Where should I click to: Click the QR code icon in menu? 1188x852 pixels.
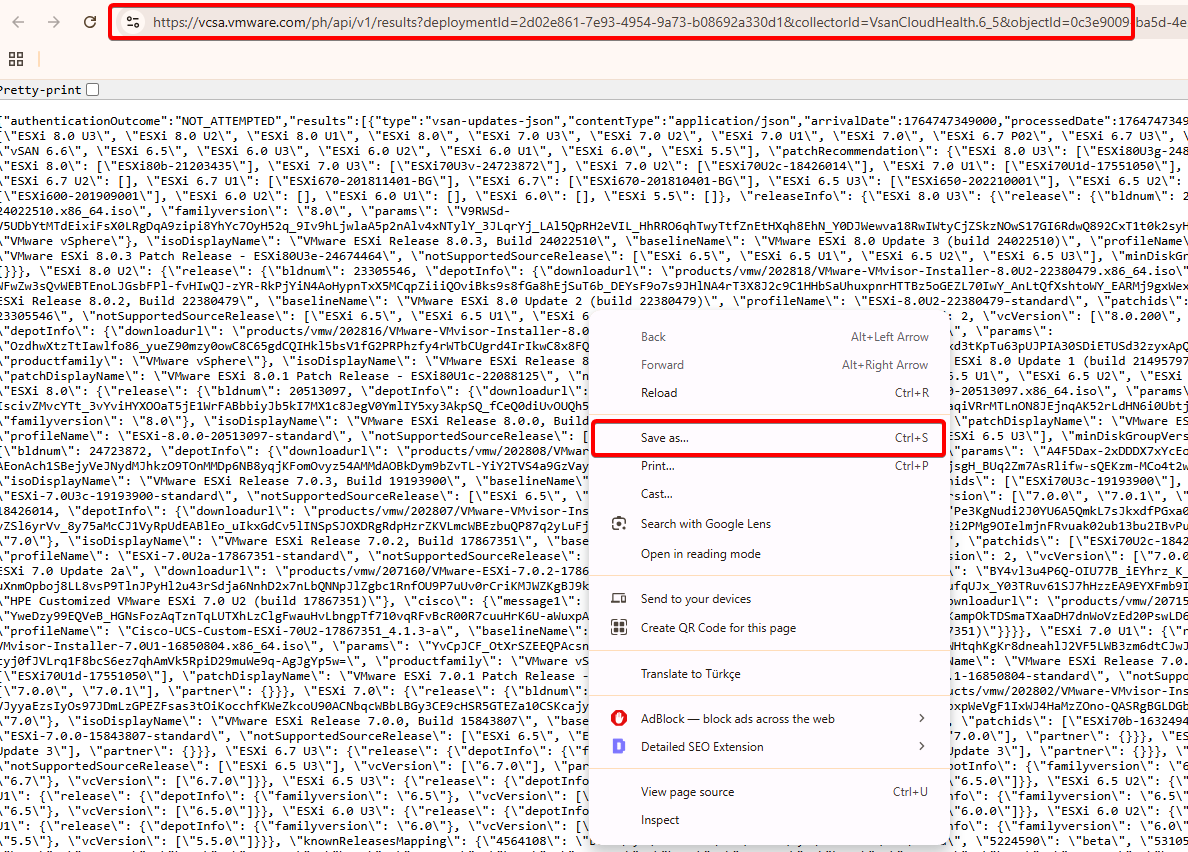click(620, 628)
